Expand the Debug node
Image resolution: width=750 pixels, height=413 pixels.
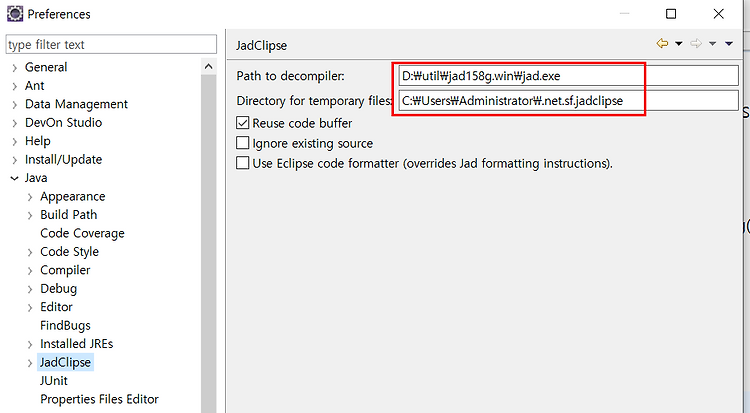click(30, 289)
